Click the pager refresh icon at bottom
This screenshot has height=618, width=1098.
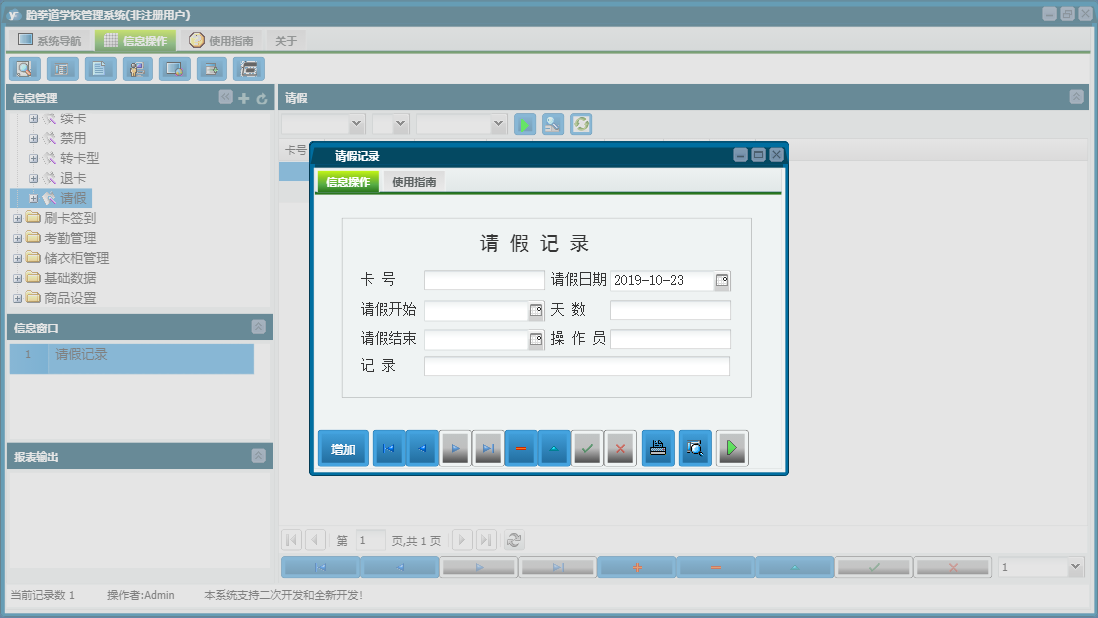514,540
